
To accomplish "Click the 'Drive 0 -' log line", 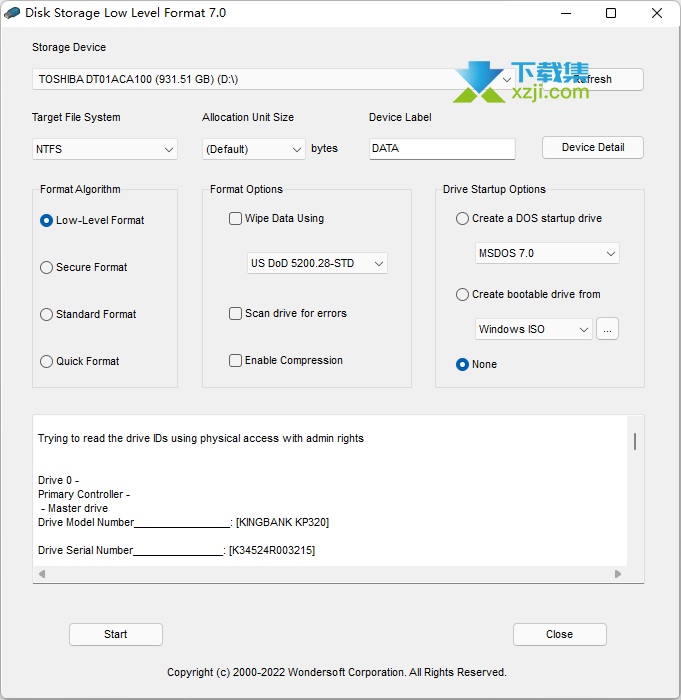I will [58, 480].
